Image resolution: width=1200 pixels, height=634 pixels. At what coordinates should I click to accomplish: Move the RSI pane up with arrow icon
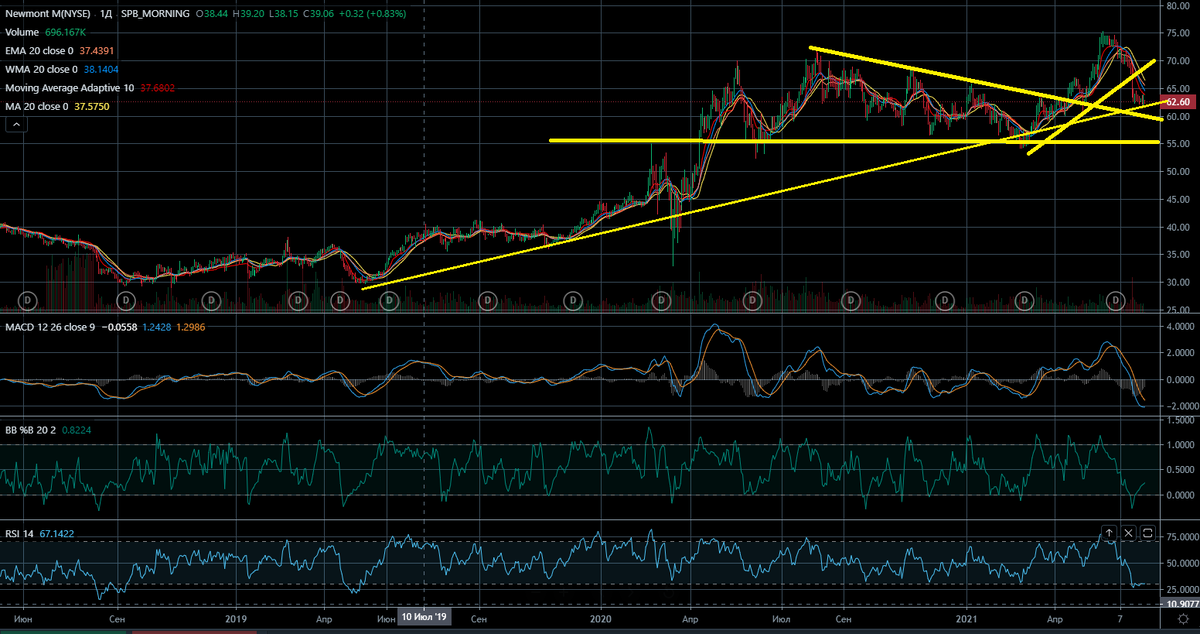1109,533
